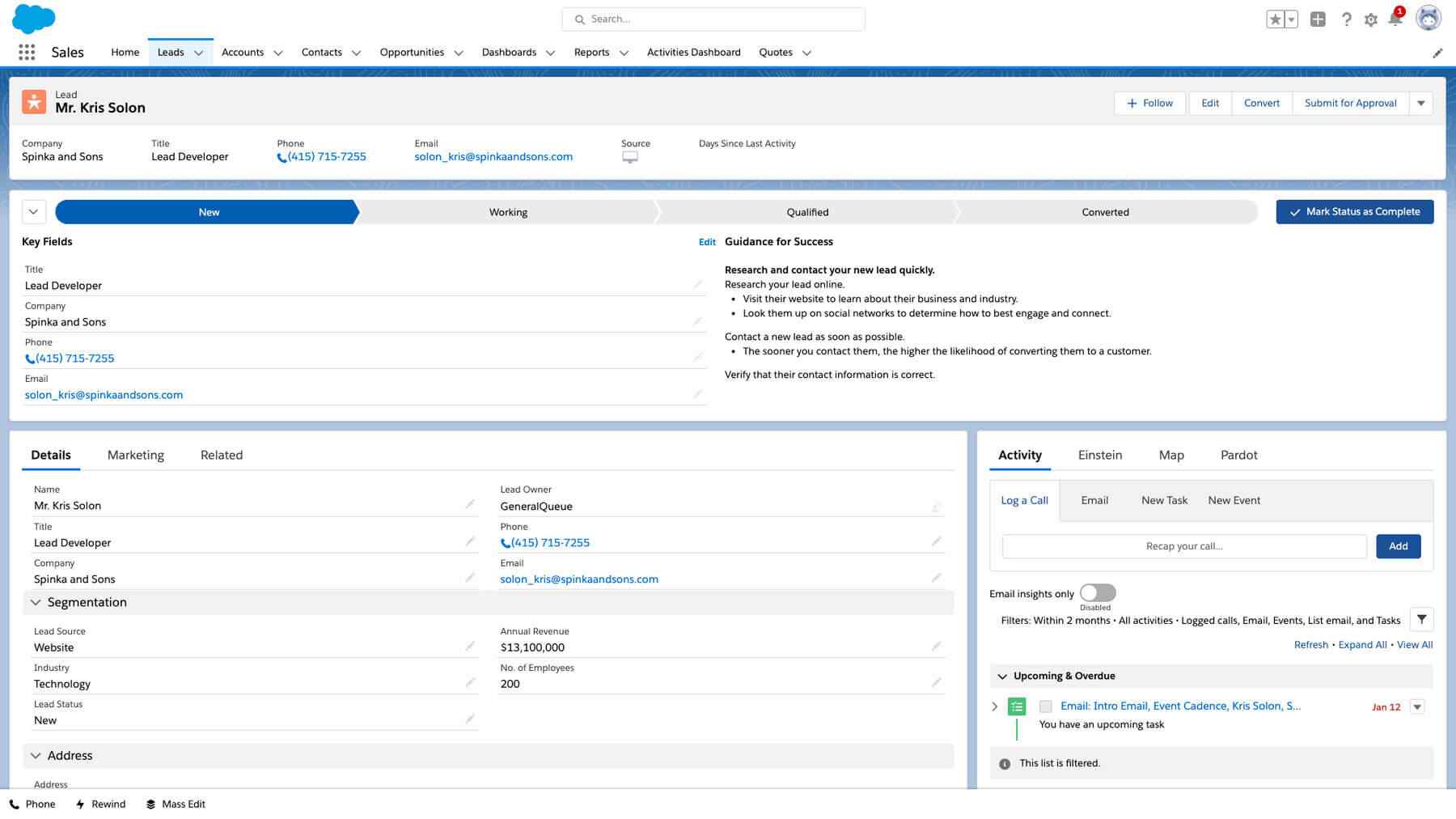Collapse the Address section
The height and width of the screenshot is (819, 1456).
click(36, 755)
